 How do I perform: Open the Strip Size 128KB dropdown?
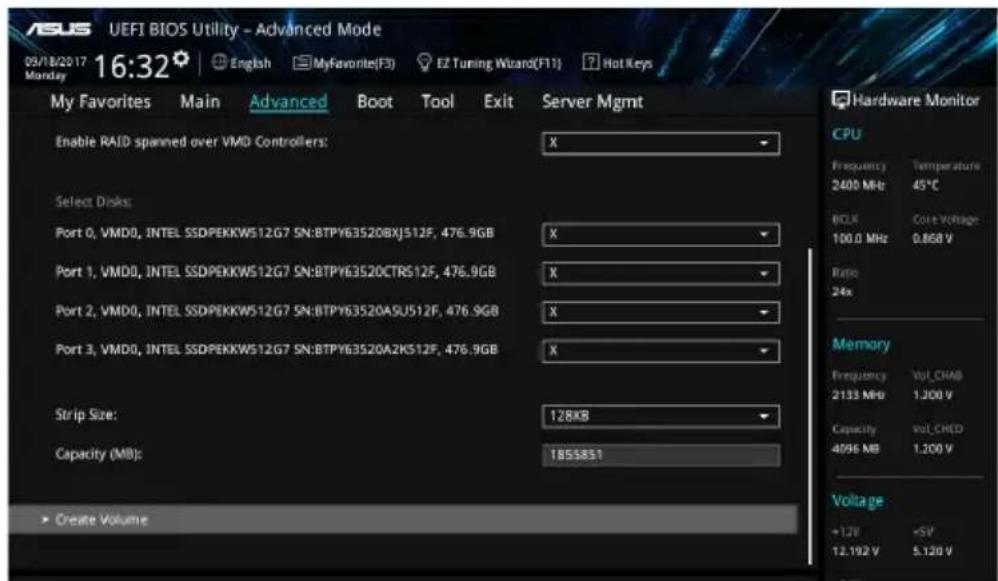(x=661, y=416)
